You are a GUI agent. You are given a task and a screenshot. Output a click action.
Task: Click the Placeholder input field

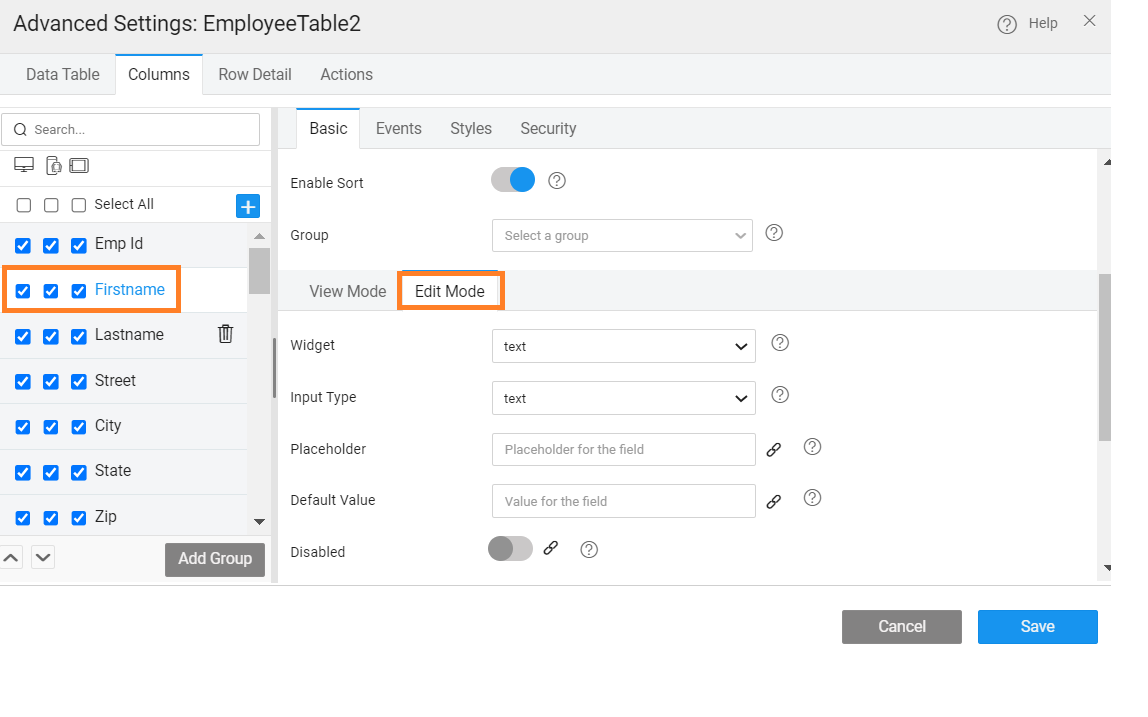(623, 450)
